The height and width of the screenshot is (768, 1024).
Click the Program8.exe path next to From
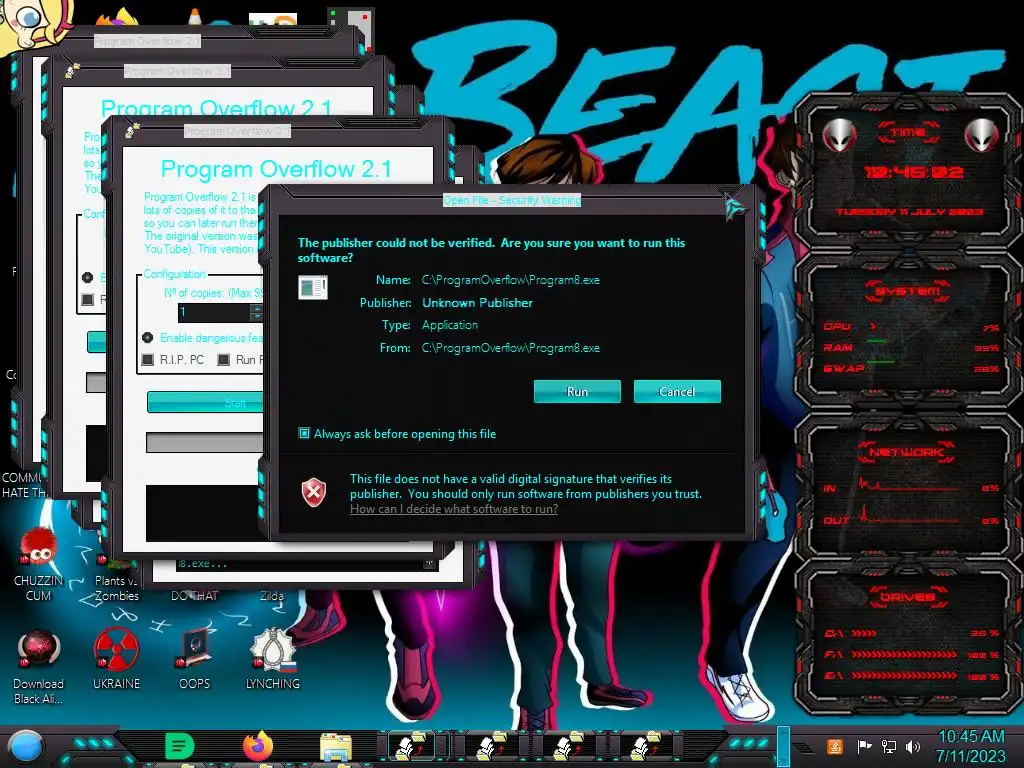[x=511, y=347]
